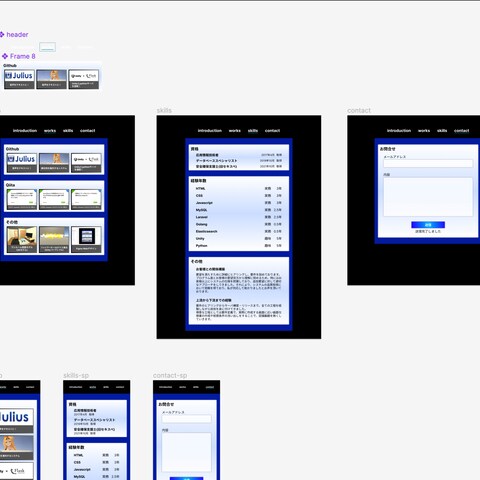Click the large message textarea in contact frame

(428, 197)
